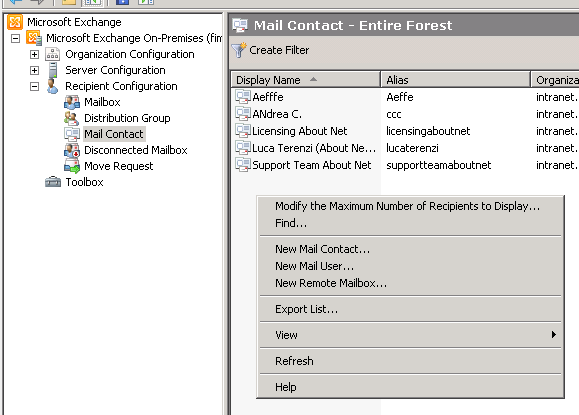Expand the Server Configuration node
The height and width of the screenshot is (415, 579).
[34, 71]
